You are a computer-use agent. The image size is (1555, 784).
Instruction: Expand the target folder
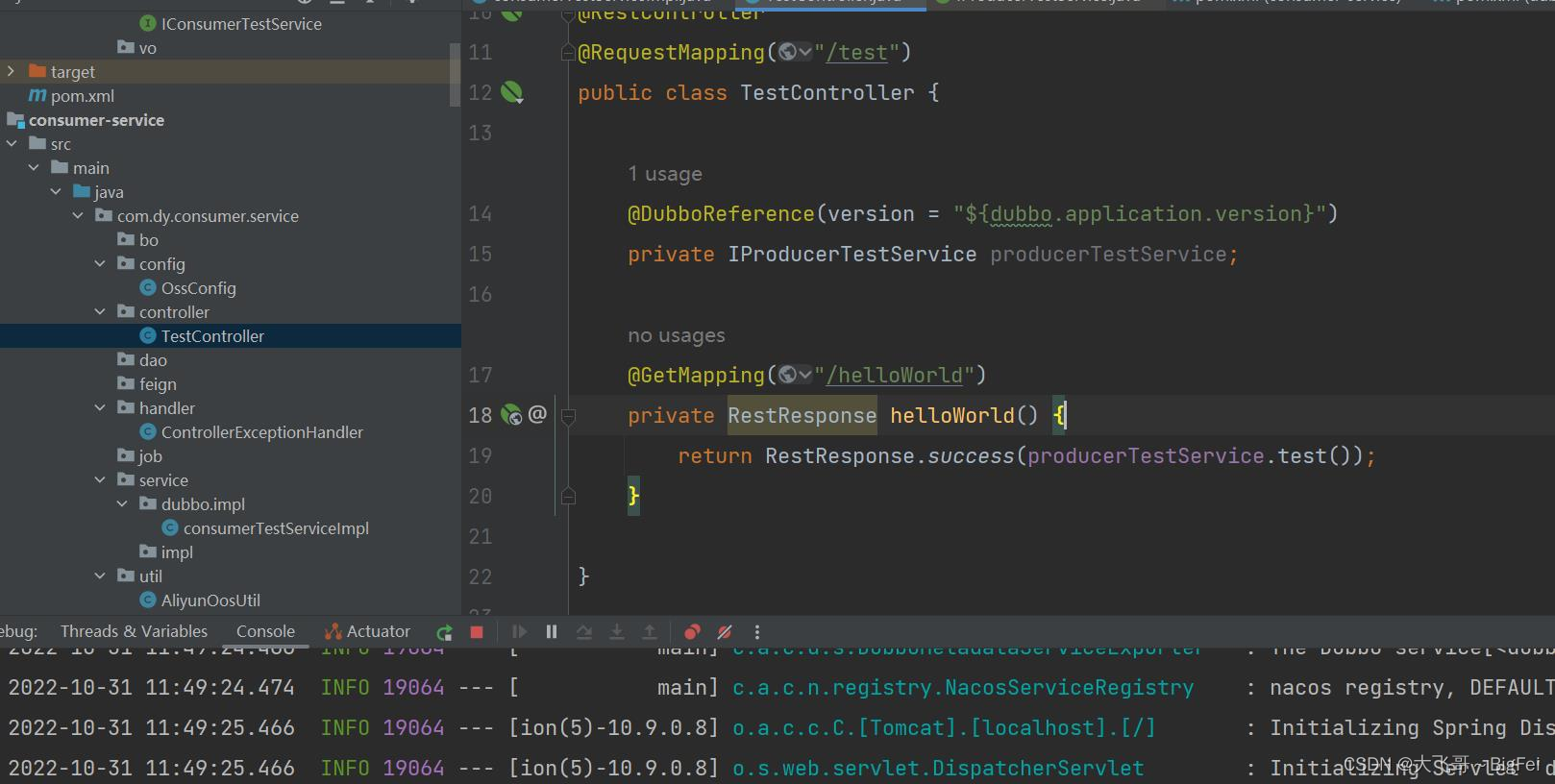(11, 71)
